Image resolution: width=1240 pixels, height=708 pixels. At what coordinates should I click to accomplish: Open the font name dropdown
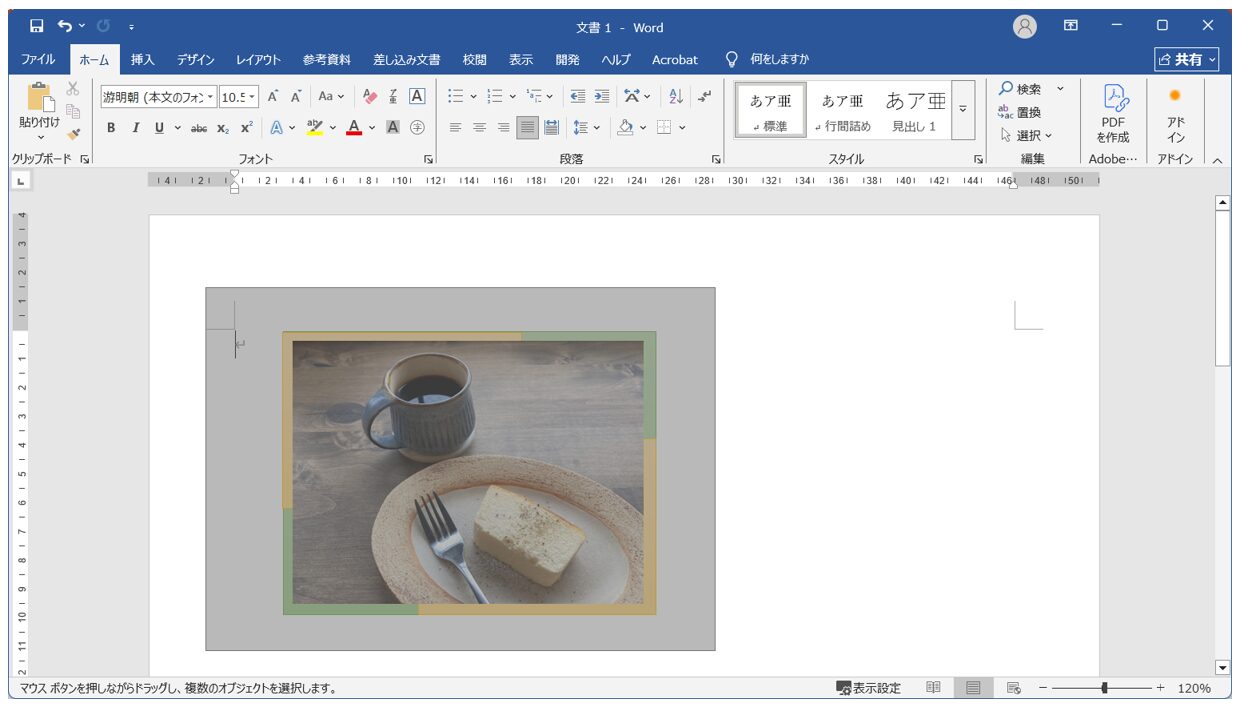211,97
